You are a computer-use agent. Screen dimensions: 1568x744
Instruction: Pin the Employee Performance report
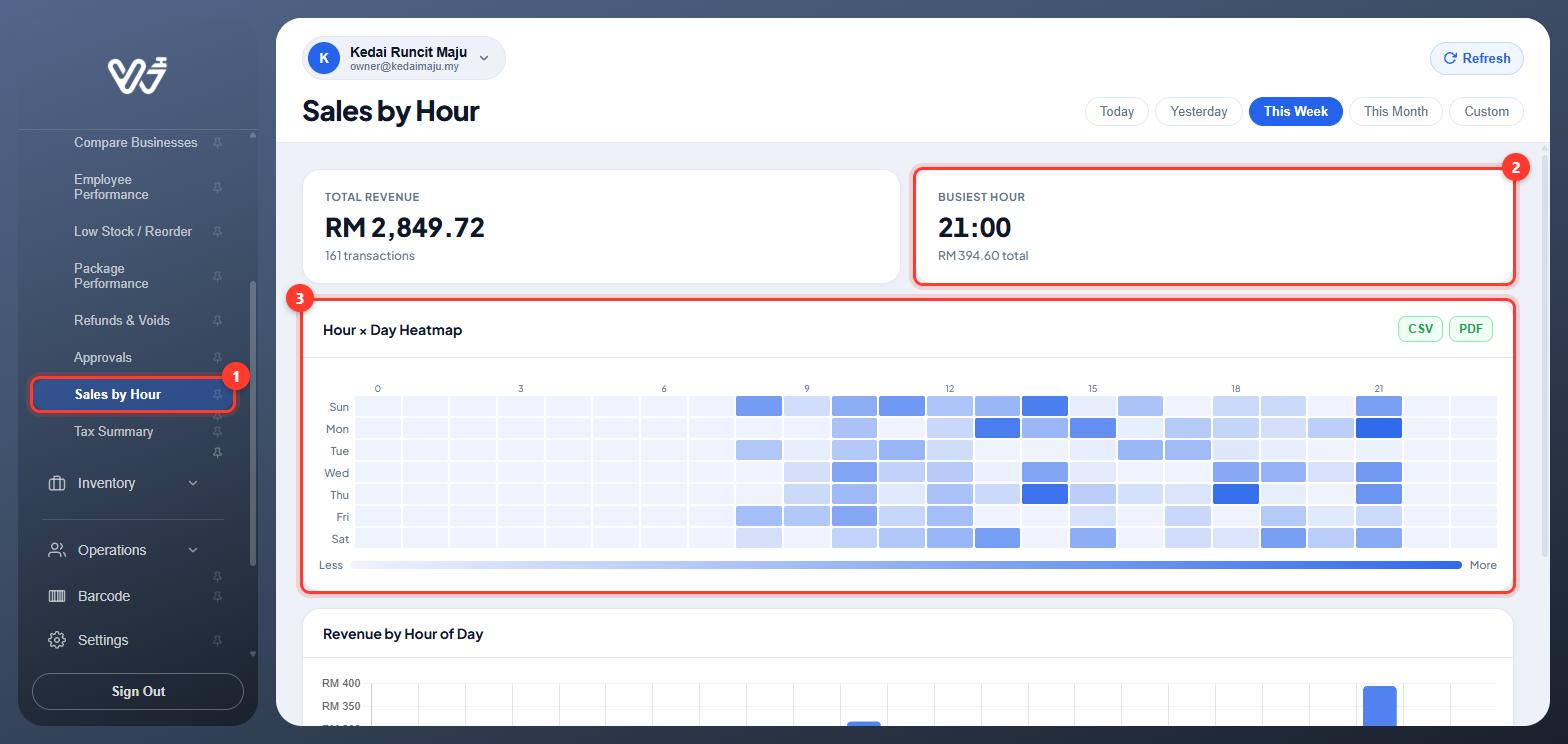[217, 187]
